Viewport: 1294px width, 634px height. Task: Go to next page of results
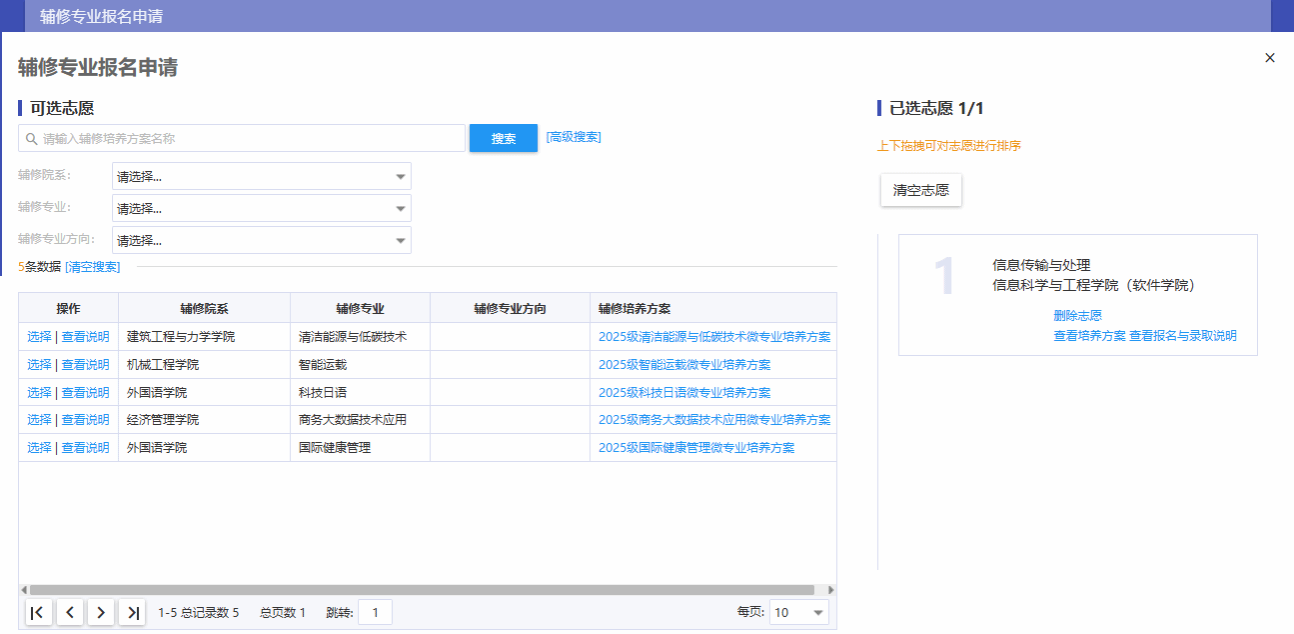click(x=101, y=613)
